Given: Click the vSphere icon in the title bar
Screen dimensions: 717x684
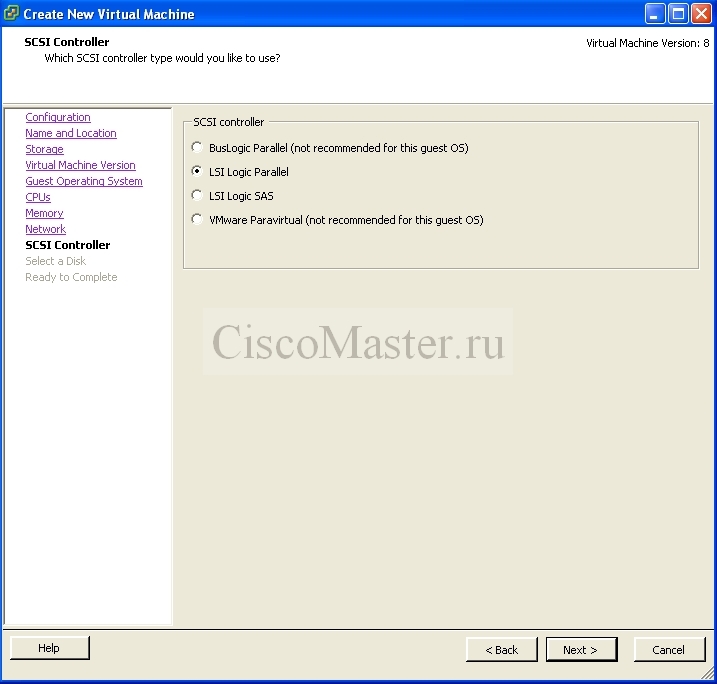Looking at the screenshot, I should click(x=11, y=14).
